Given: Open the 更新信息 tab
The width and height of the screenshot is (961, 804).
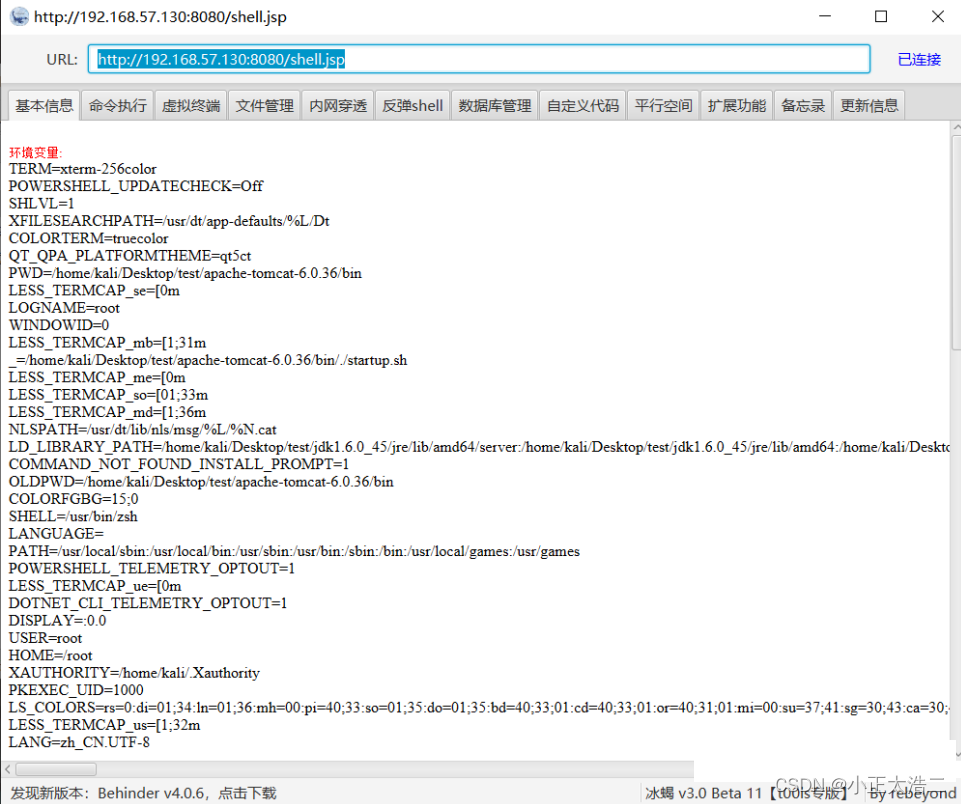Looking at the screenshot, I should point(868,104).
